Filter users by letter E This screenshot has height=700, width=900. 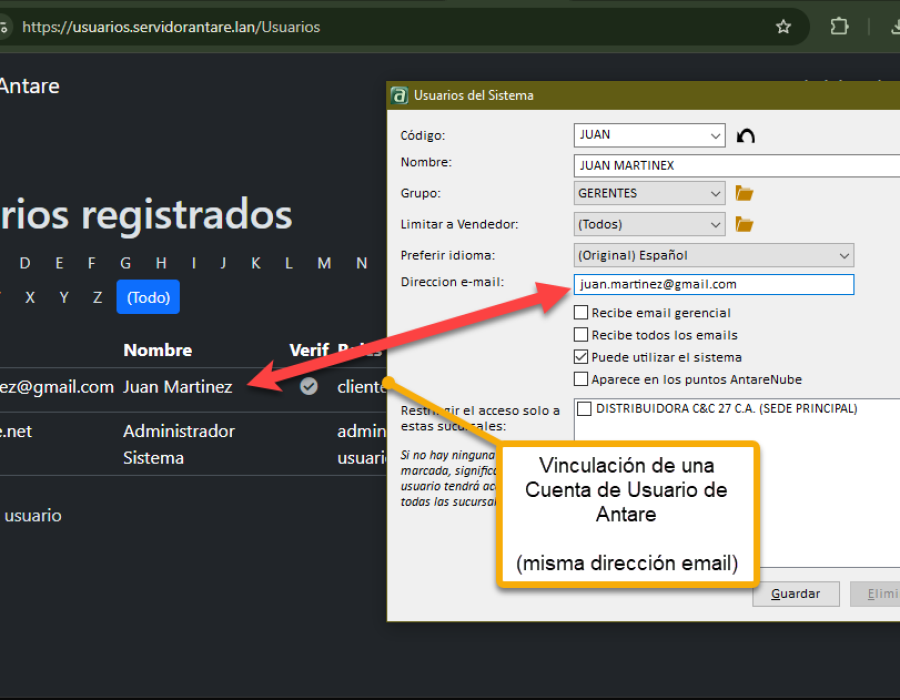[59, 263]
